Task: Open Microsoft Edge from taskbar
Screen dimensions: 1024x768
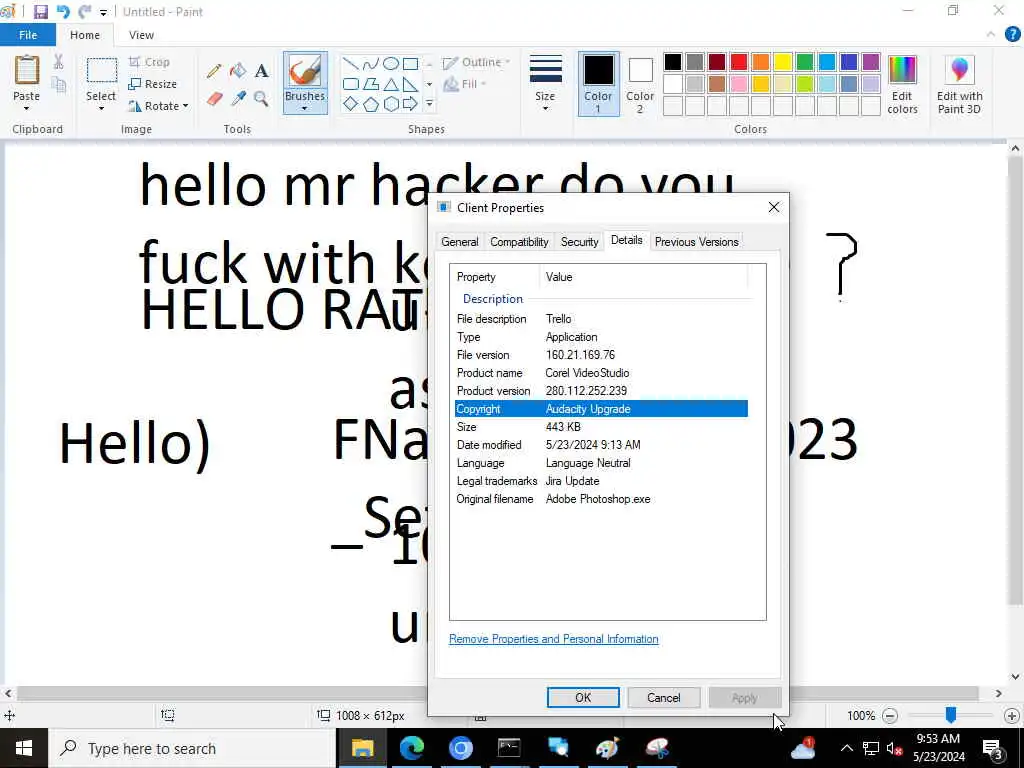Action: [411, 748]
